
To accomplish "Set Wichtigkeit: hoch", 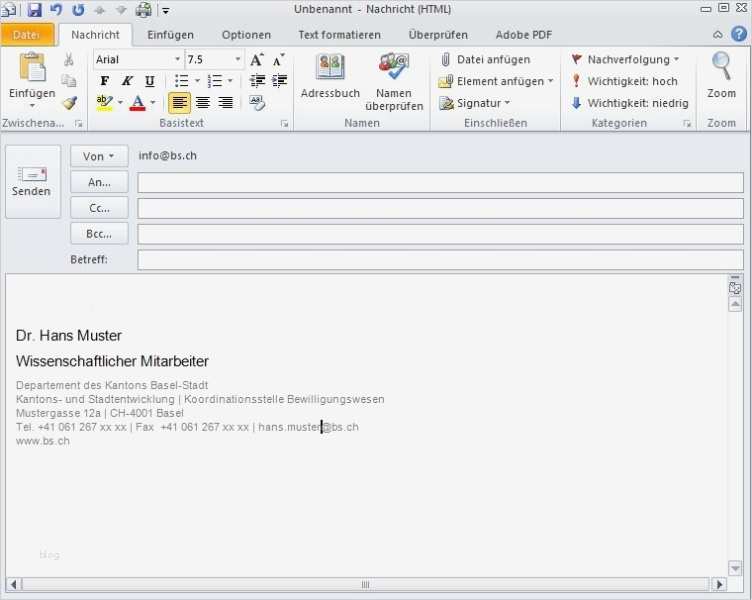I will pos(624,81).
